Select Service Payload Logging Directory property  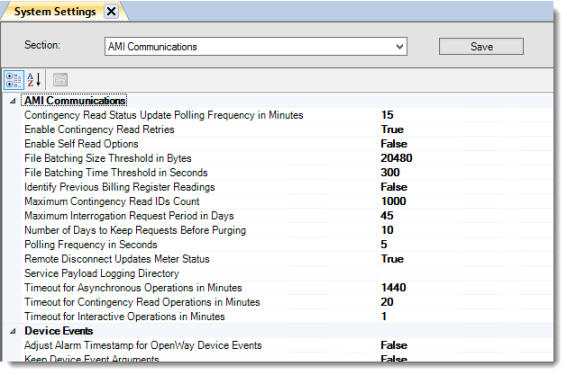(102, 273)
